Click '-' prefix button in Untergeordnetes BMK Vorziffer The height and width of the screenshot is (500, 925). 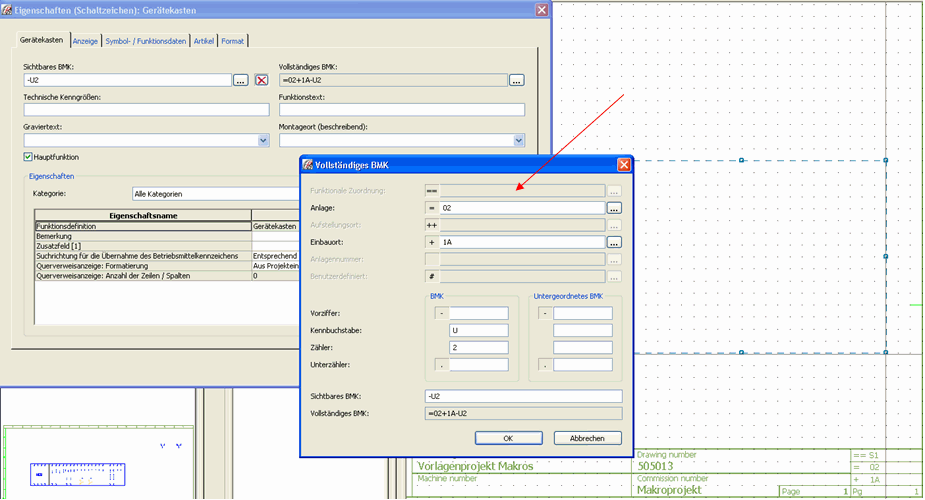[x=545, y=313]
